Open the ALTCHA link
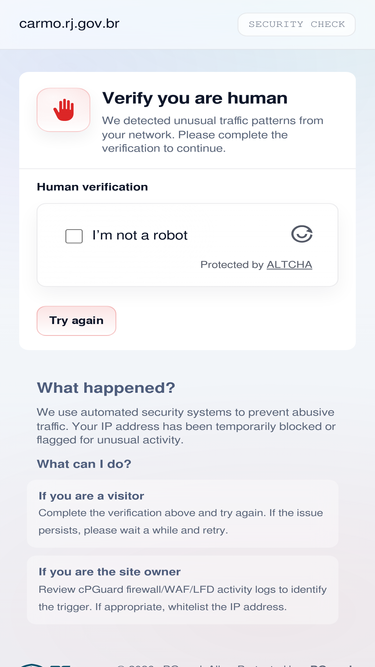375x667 pixels. (289, 265)
